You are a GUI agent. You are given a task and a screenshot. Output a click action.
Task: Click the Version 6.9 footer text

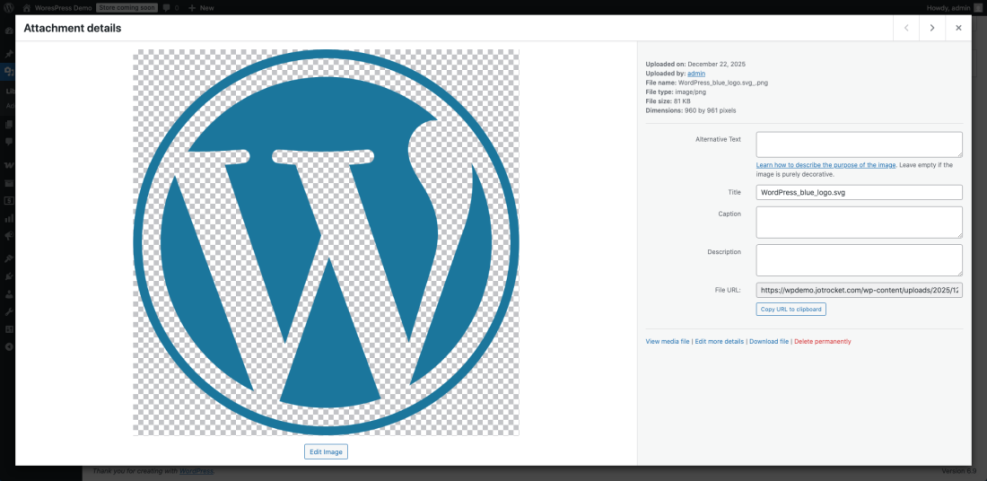[x=959, y=471]
